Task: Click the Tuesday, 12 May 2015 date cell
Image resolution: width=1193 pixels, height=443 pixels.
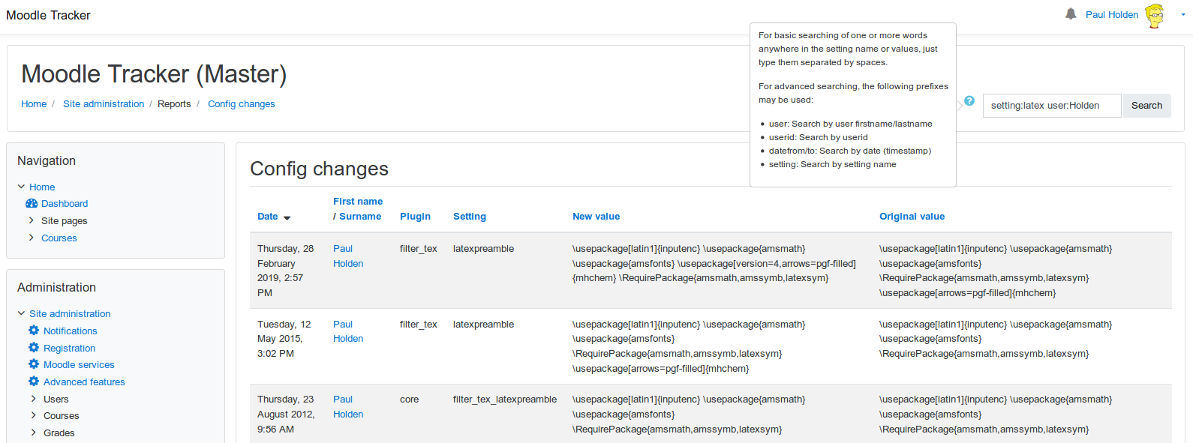Action: (284, 339)
